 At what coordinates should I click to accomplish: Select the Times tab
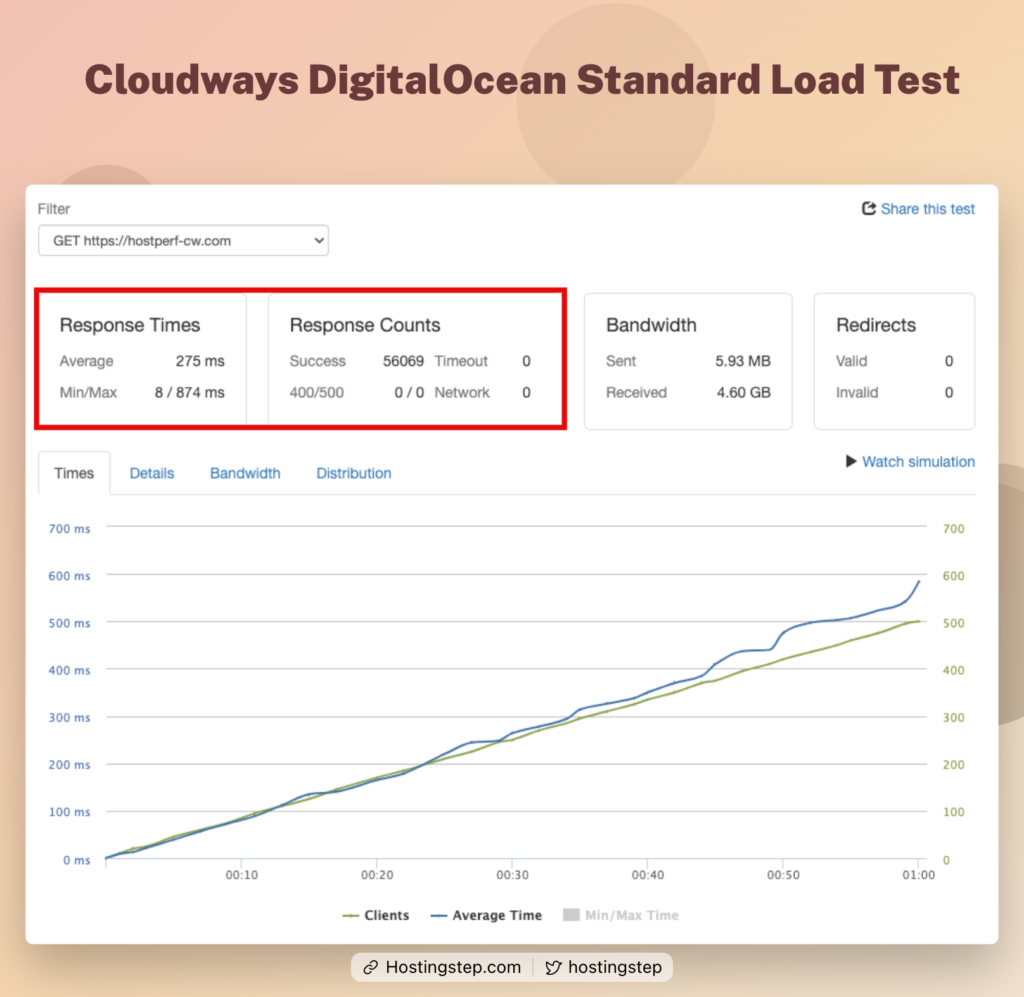click(74, 473)
